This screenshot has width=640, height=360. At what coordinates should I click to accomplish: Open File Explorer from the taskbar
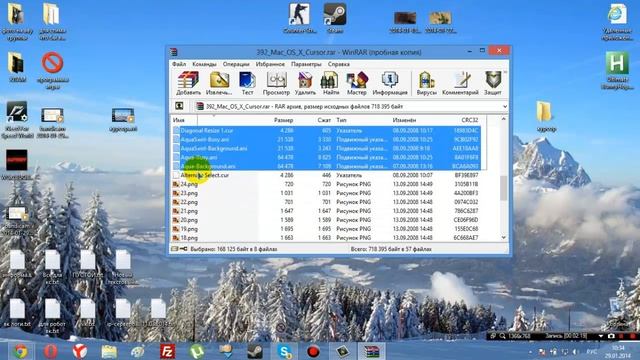point(109,351)
